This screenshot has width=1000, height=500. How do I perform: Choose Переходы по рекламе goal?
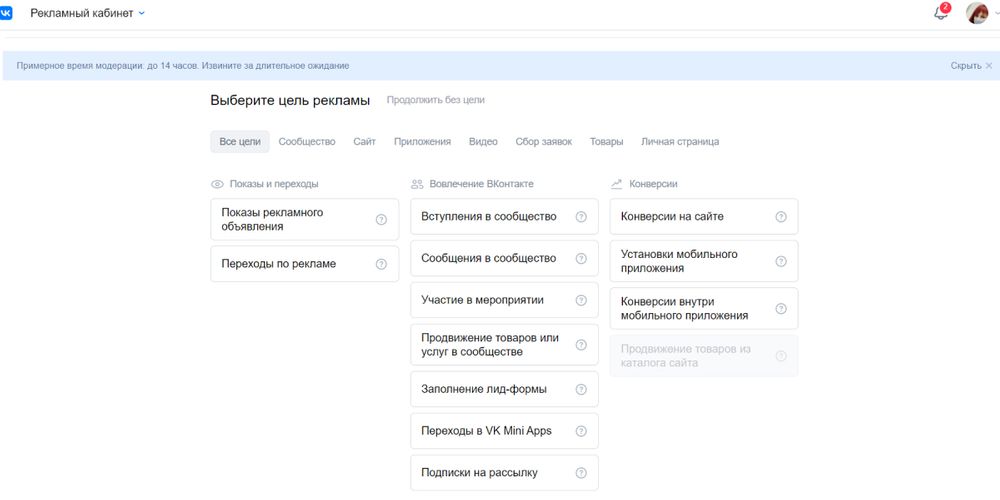[305, 264]
